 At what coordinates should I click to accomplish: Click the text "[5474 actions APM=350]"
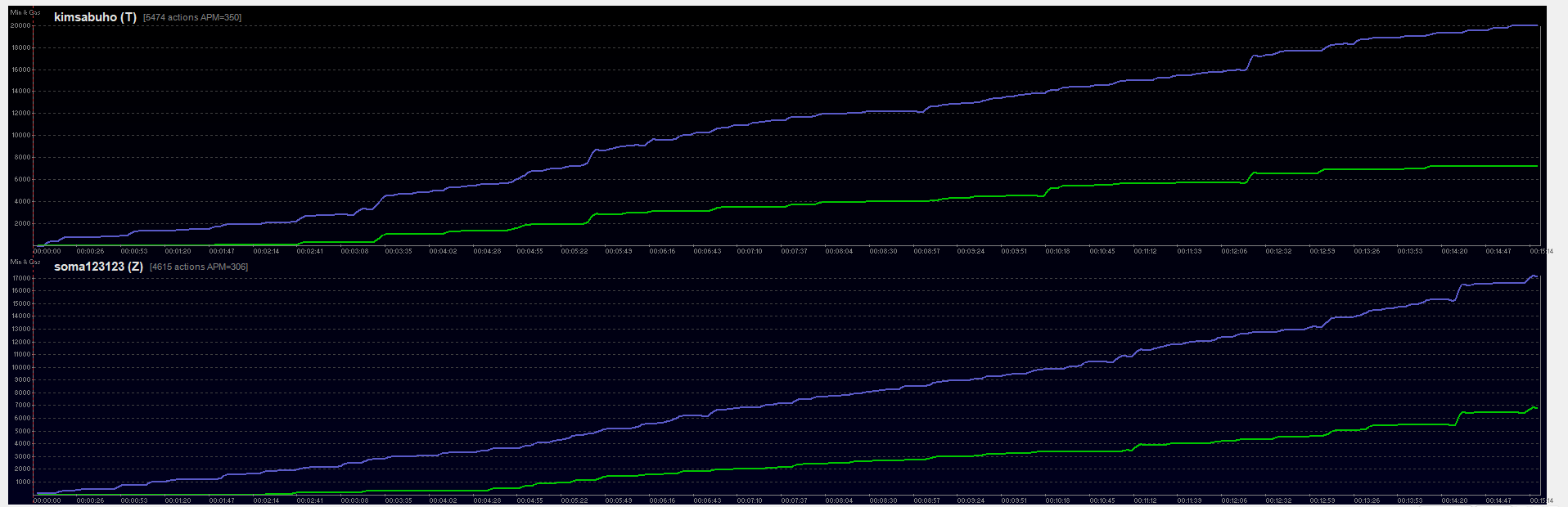pos(192,17)
